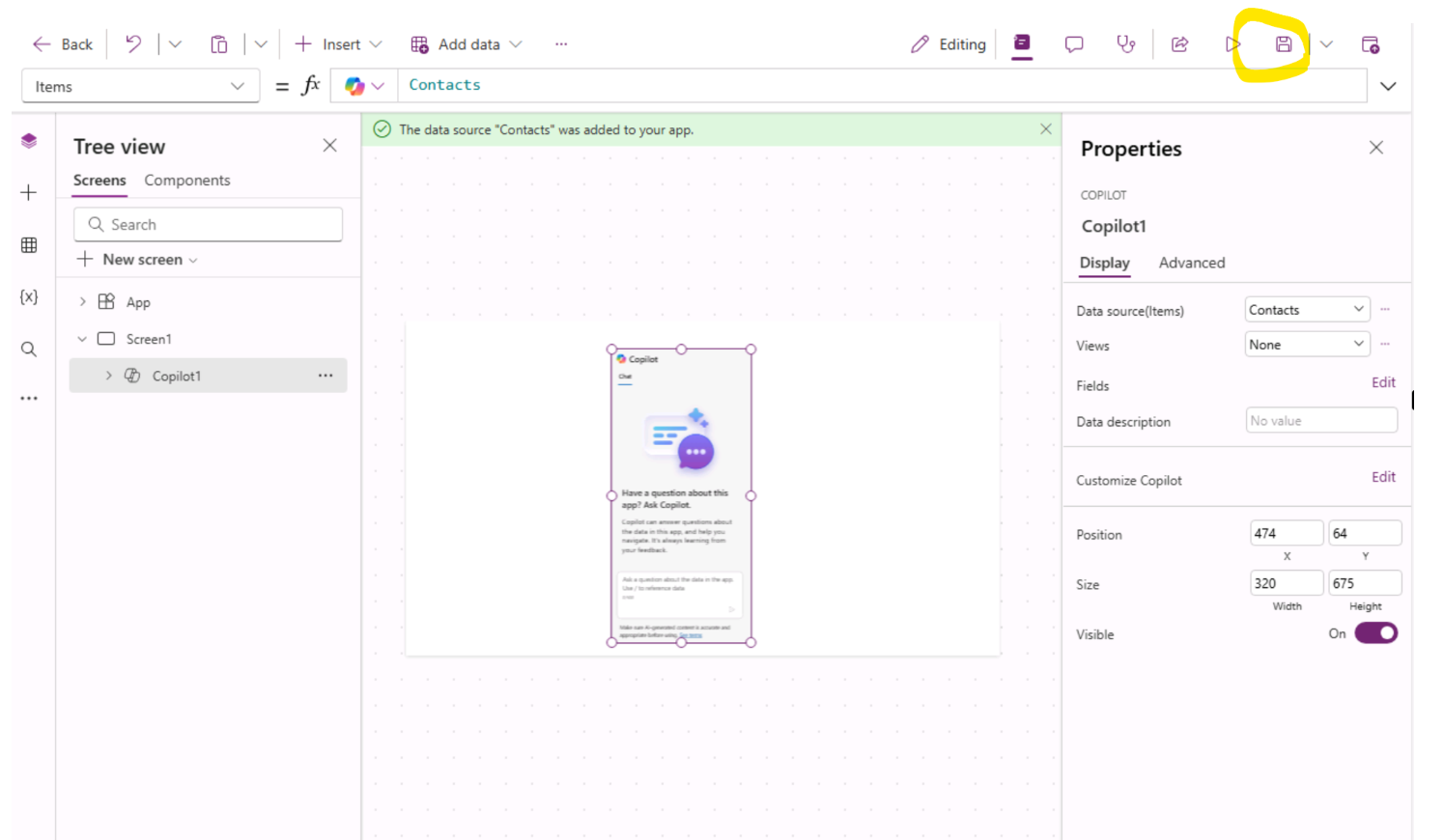
Task: Open the App checker stethoscope icon
Action: 1125,44
